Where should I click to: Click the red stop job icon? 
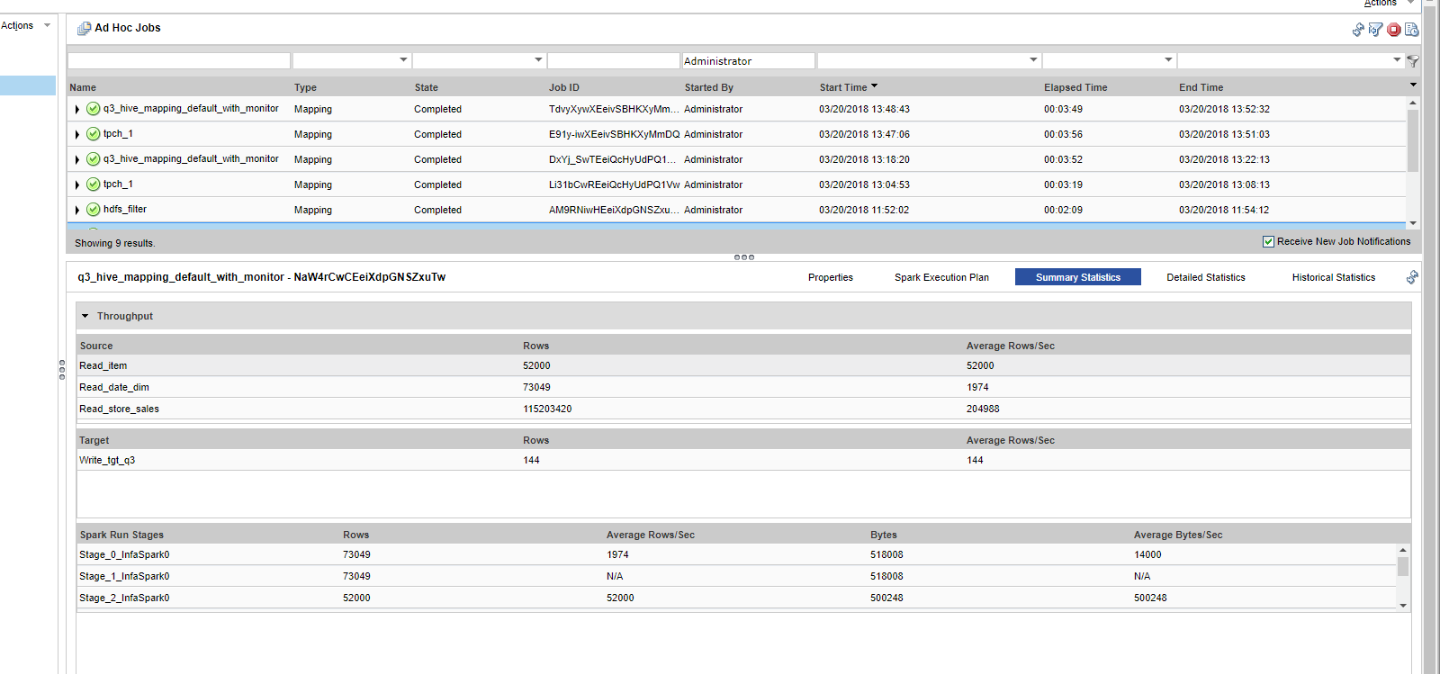click(1394, 30)
